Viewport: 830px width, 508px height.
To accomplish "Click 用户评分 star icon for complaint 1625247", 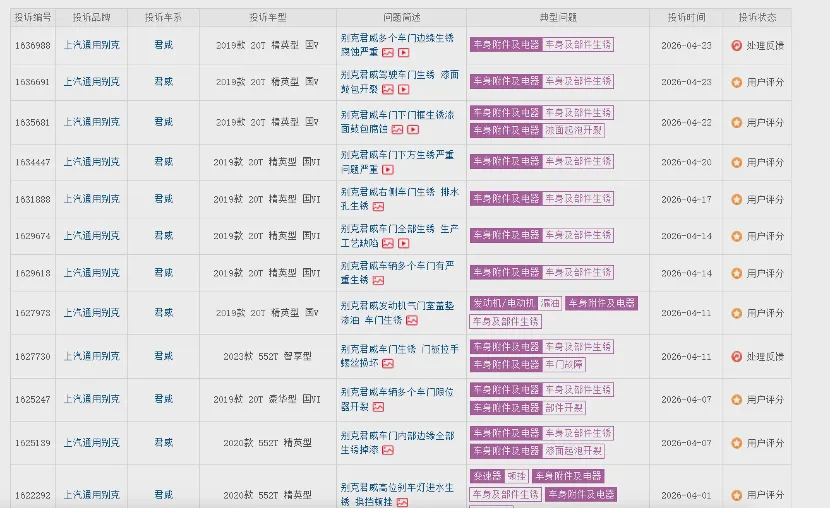I will pyautogui.click(x=736, y=400).
